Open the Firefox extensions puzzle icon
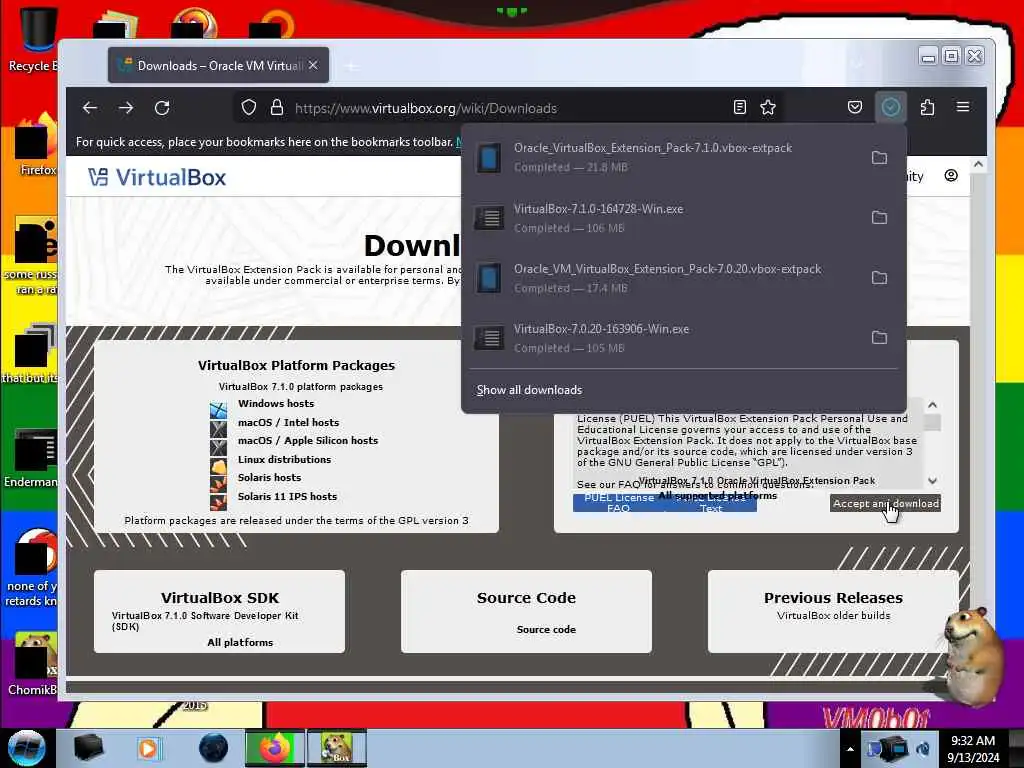This screenshot has width=1024, height=768. (x=927, y=108)
